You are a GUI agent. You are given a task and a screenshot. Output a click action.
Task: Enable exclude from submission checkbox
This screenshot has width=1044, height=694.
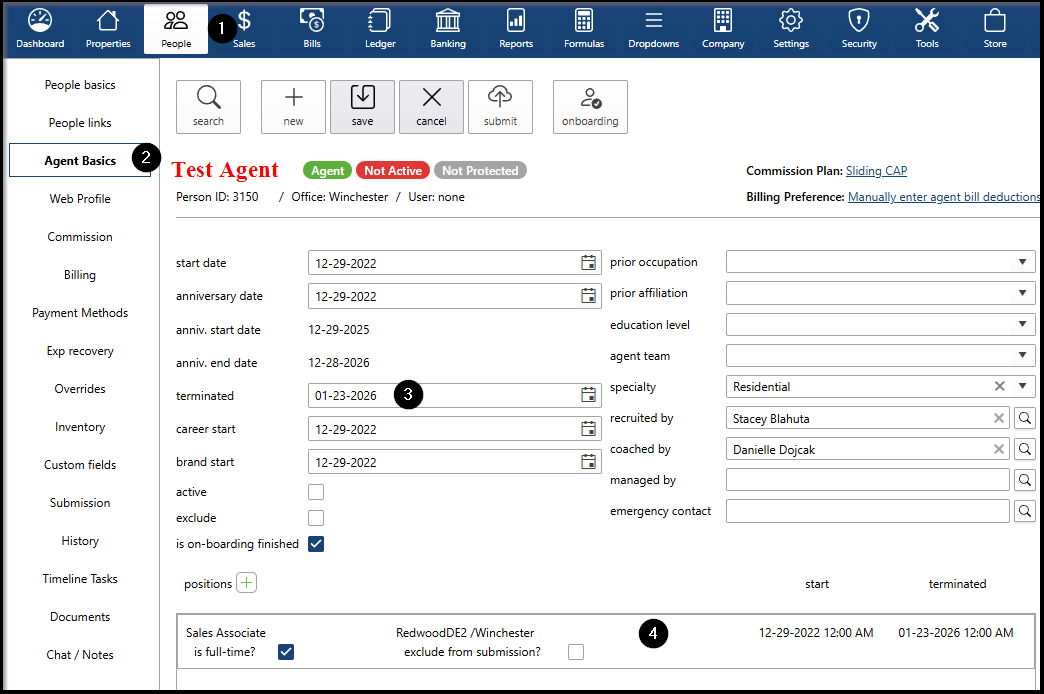click(x=576, y=652)
